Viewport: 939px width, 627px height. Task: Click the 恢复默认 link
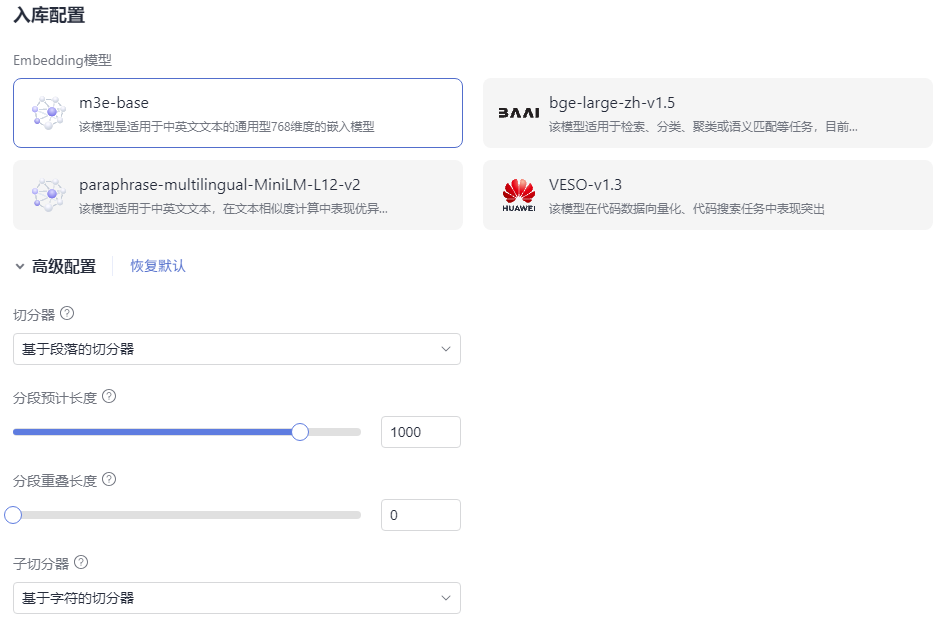[x=158, y=266]
